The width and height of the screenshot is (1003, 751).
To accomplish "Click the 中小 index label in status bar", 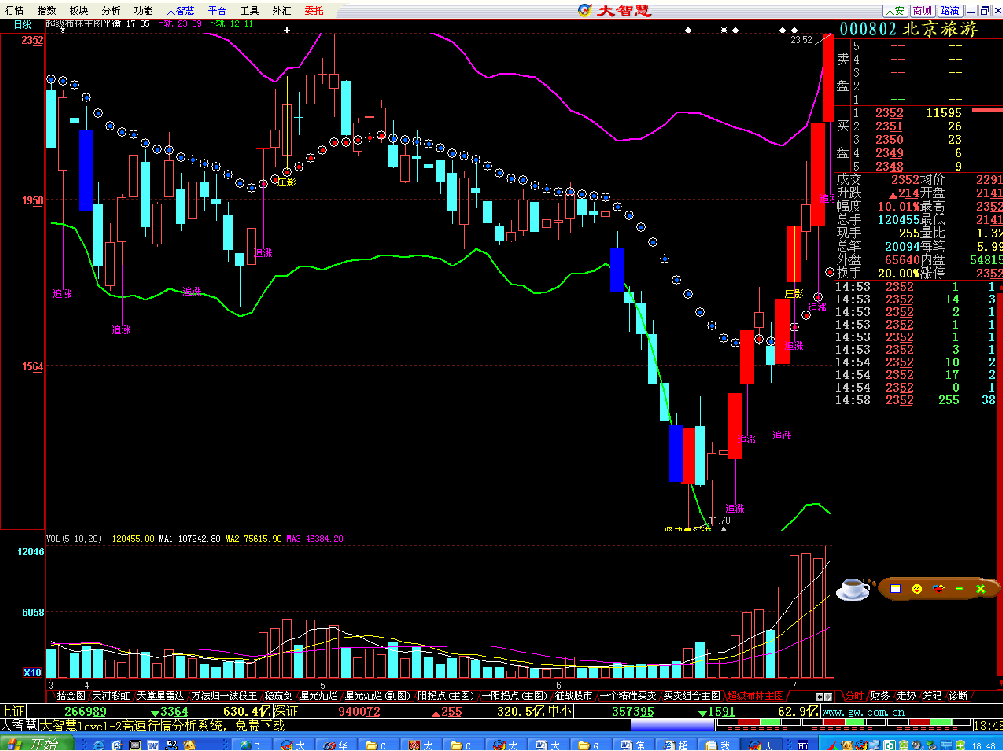I will pos(562,711).
